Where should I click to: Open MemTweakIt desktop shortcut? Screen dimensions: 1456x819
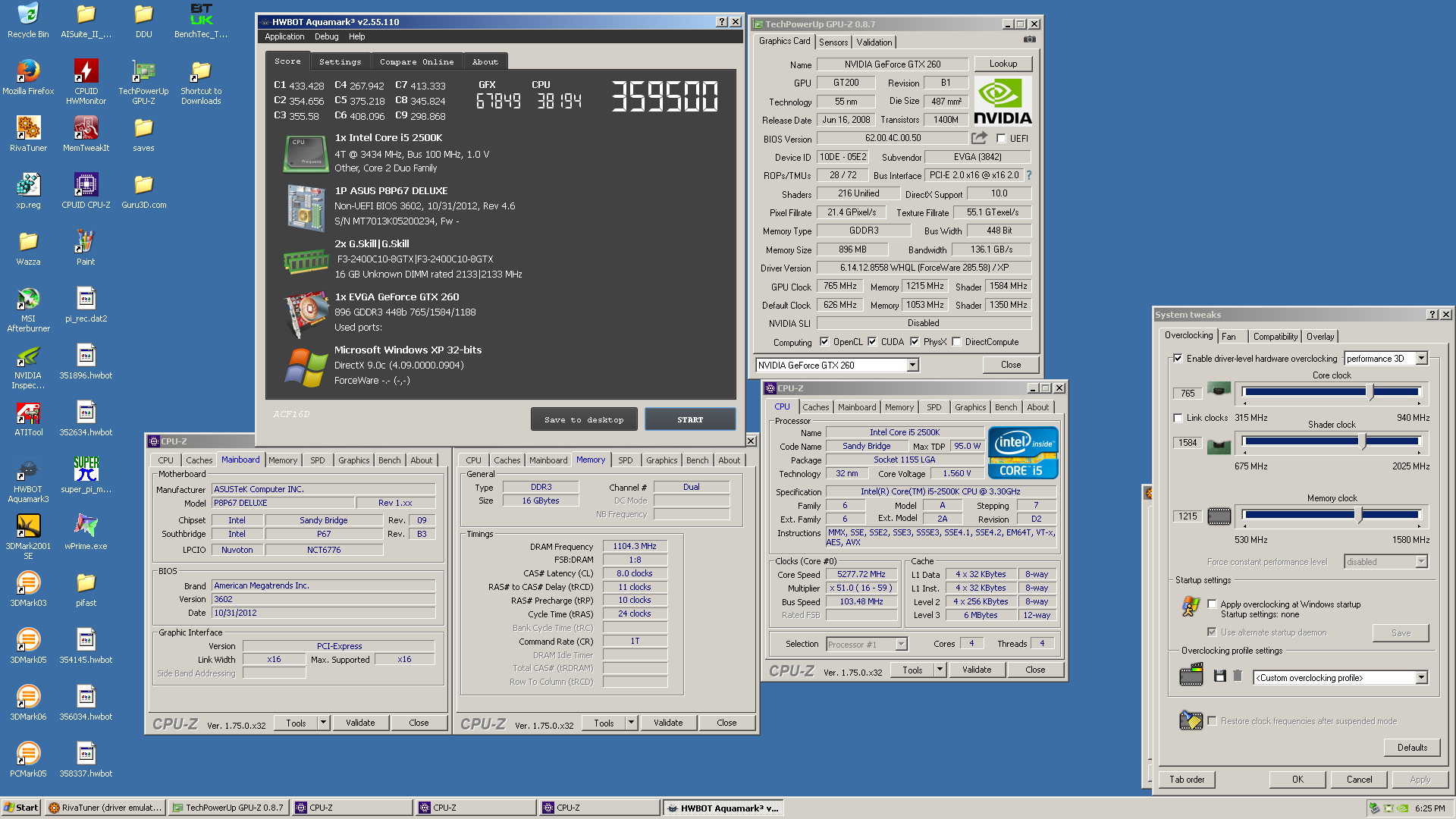click(86, 133)
